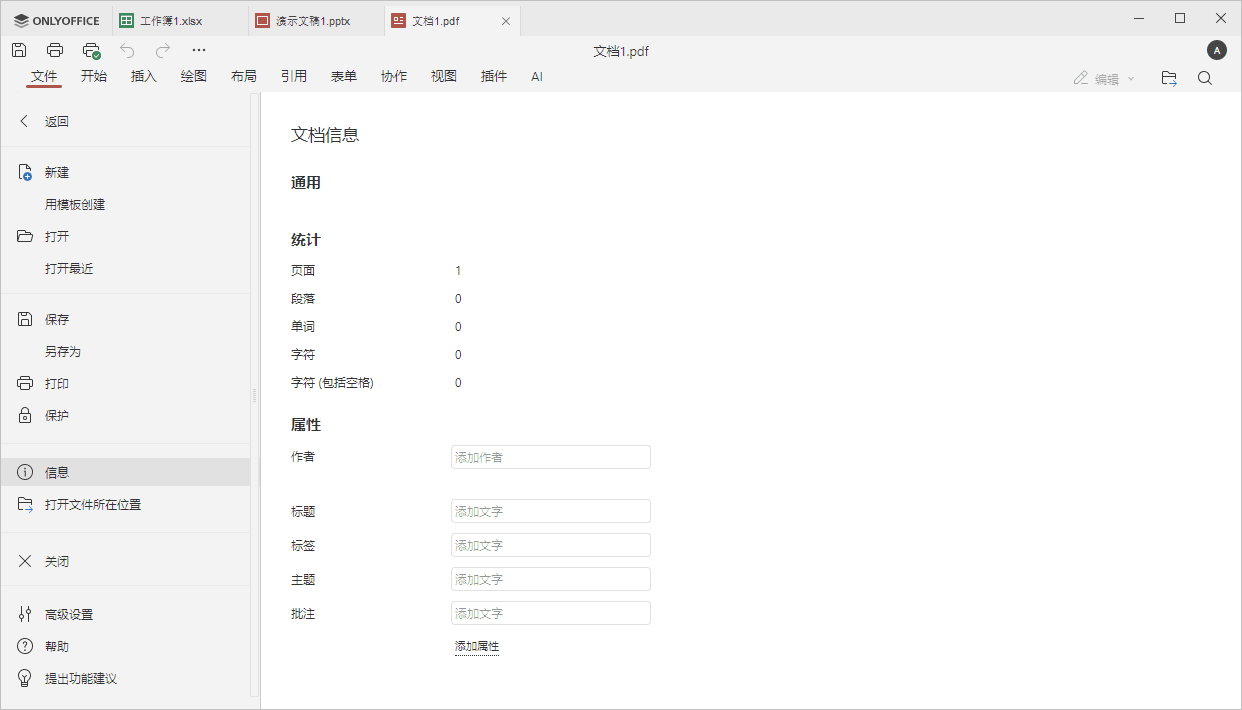
Task: Switch to the 演示文稿1.pptx document tab
Action: point(313,19)
